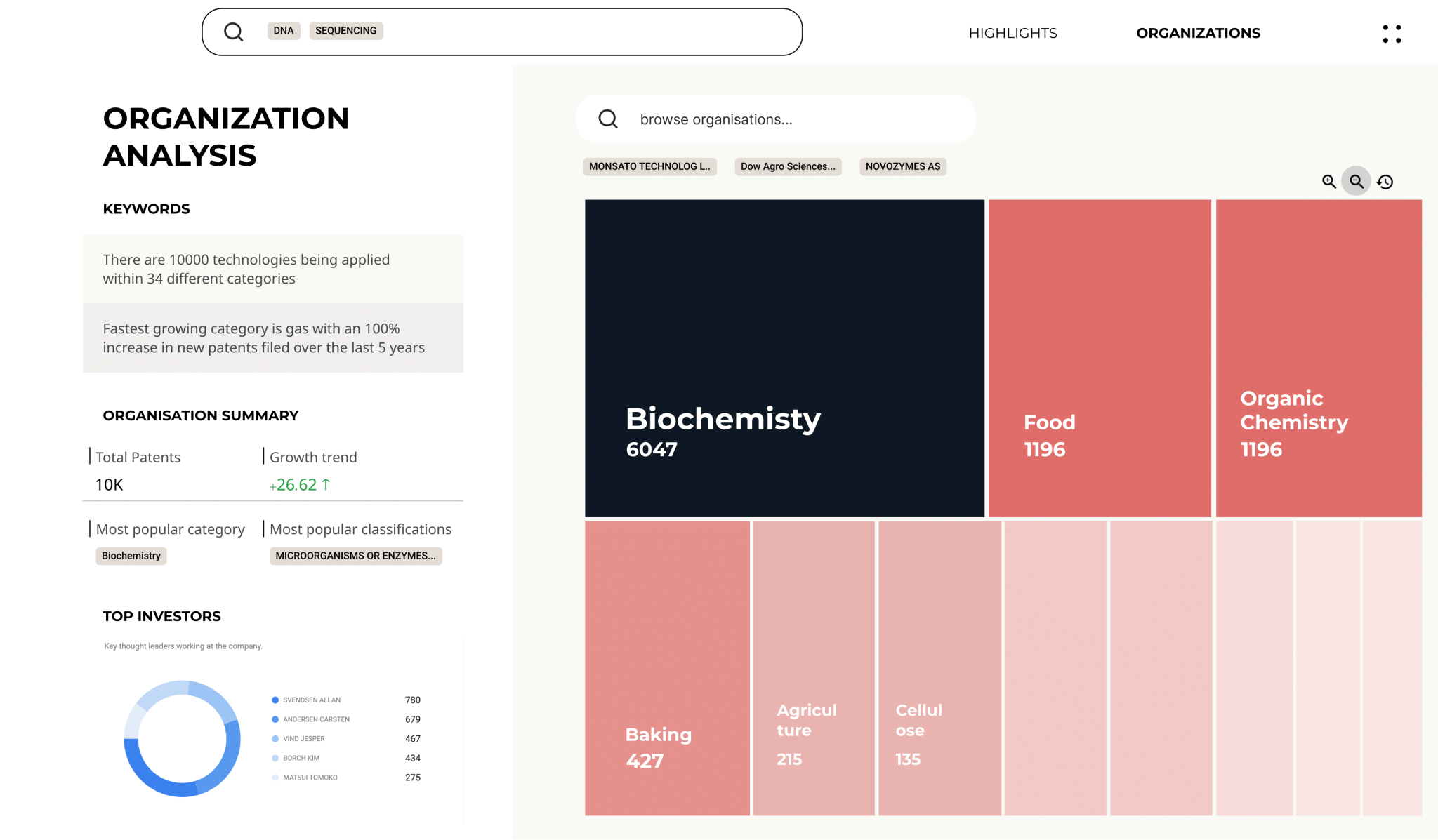
Task: Select the MONSATO TECHNOLOG L.. chip
Action: tap(649, 166)
